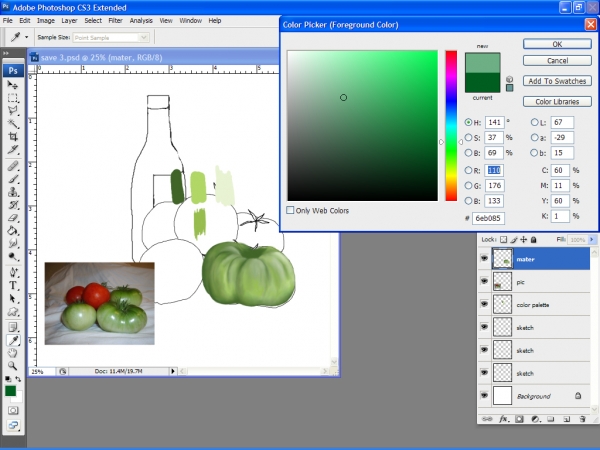Create a new layer in Layers panel
The height and width of the screenshot is (450, 600).
(567, 419)
